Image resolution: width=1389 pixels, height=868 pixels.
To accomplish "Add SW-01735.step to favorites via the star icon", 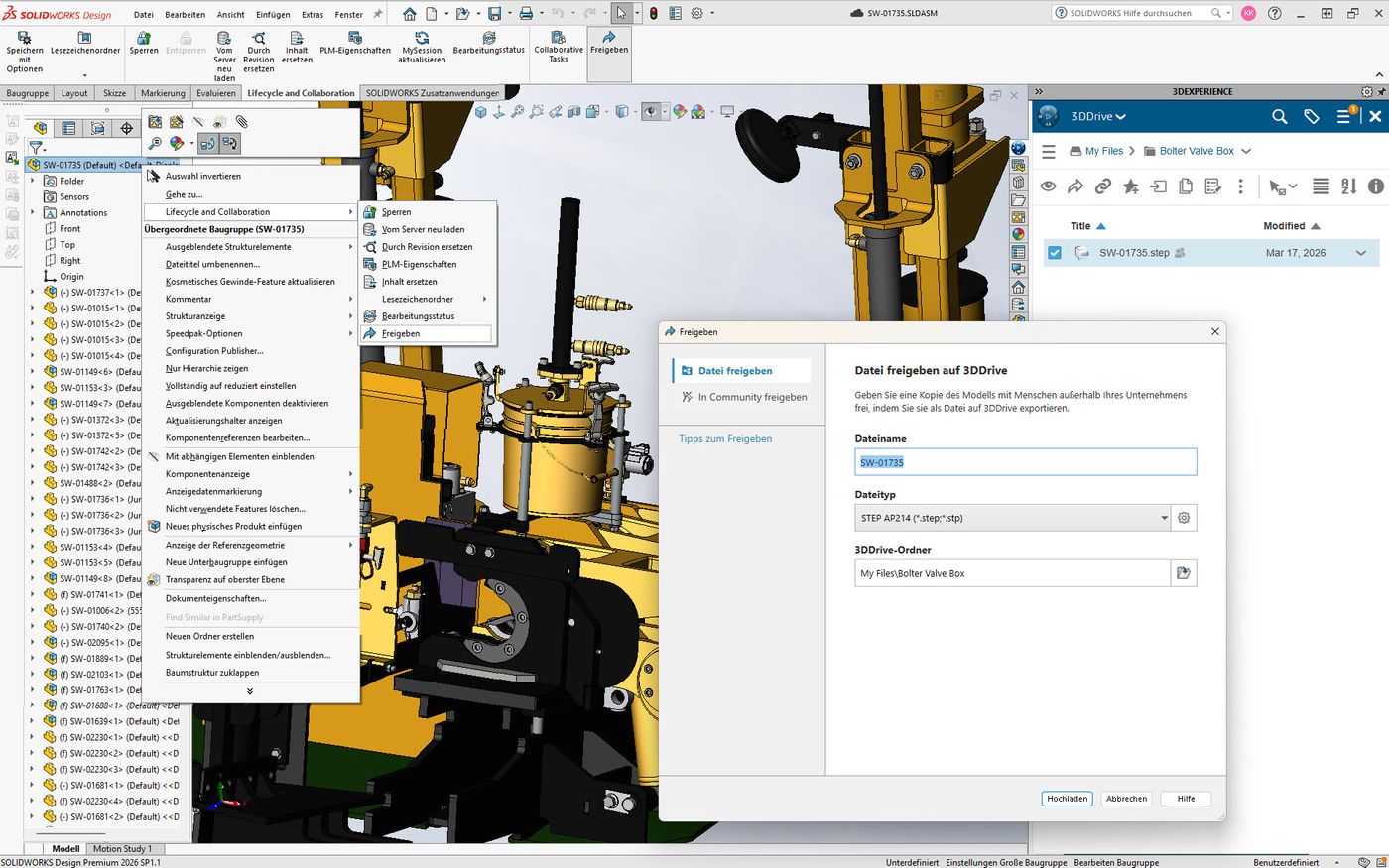I will tap(1132, 186).
